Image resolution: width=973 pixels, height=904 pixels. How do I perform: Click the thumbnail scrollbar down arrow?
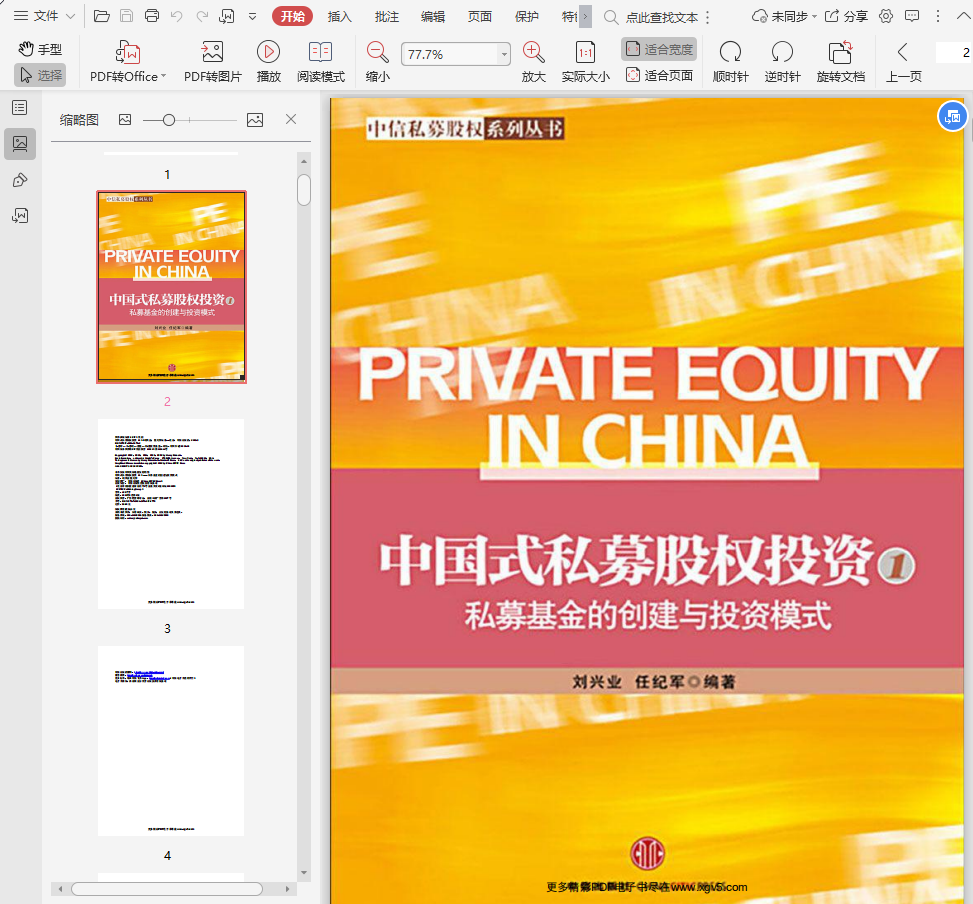tap(304, 872)
